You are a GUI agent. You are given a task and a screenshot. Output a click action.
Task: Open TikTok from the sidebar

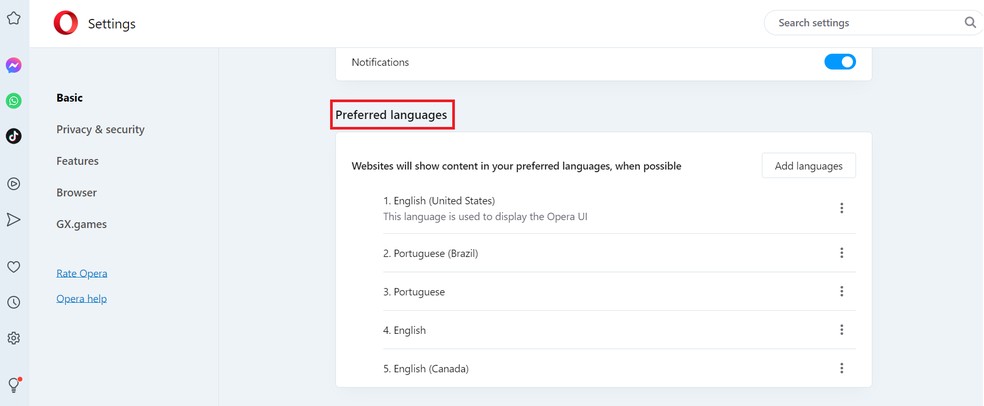click(x=14, y=136)
